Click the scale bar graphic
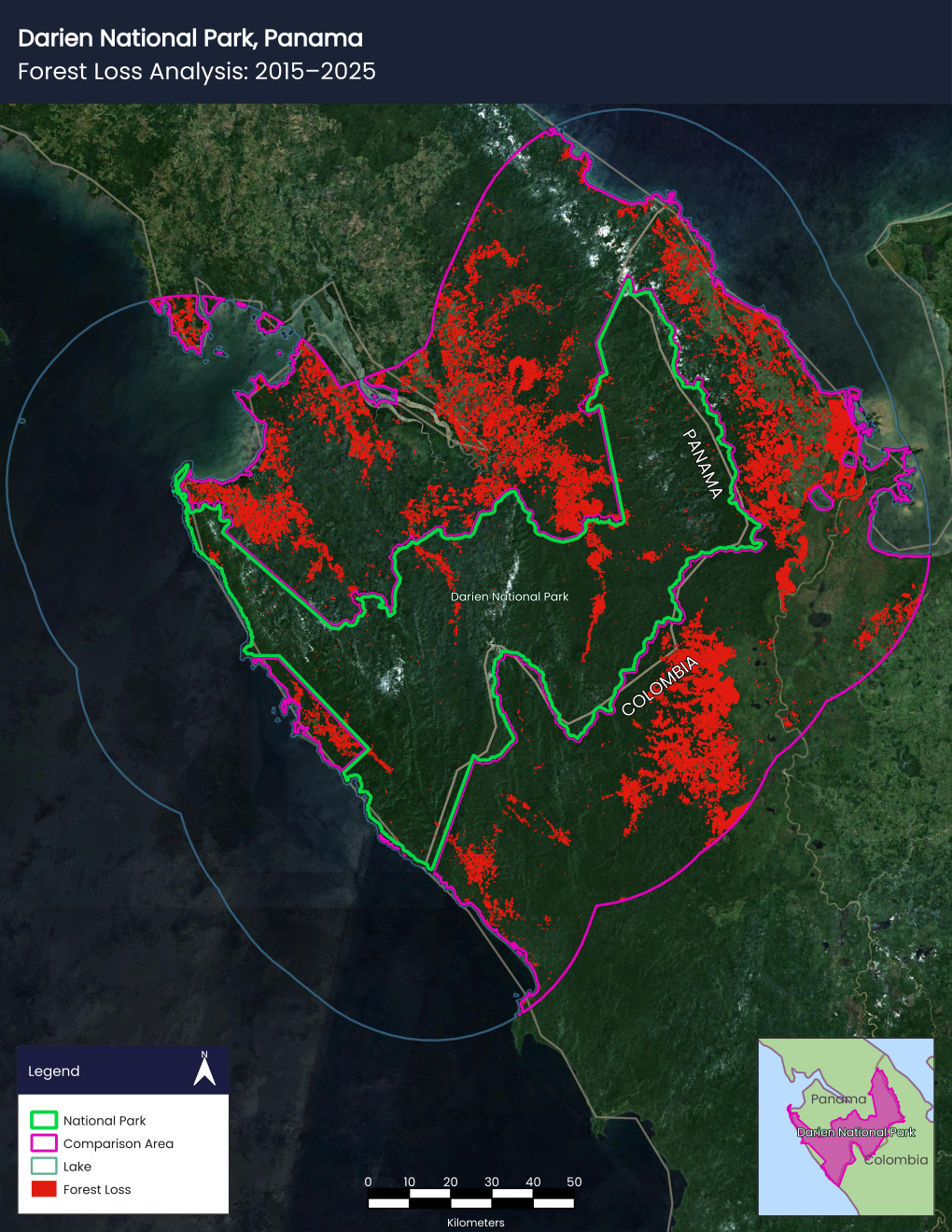Screen dimensions: 952x1232 [470, 1198]
